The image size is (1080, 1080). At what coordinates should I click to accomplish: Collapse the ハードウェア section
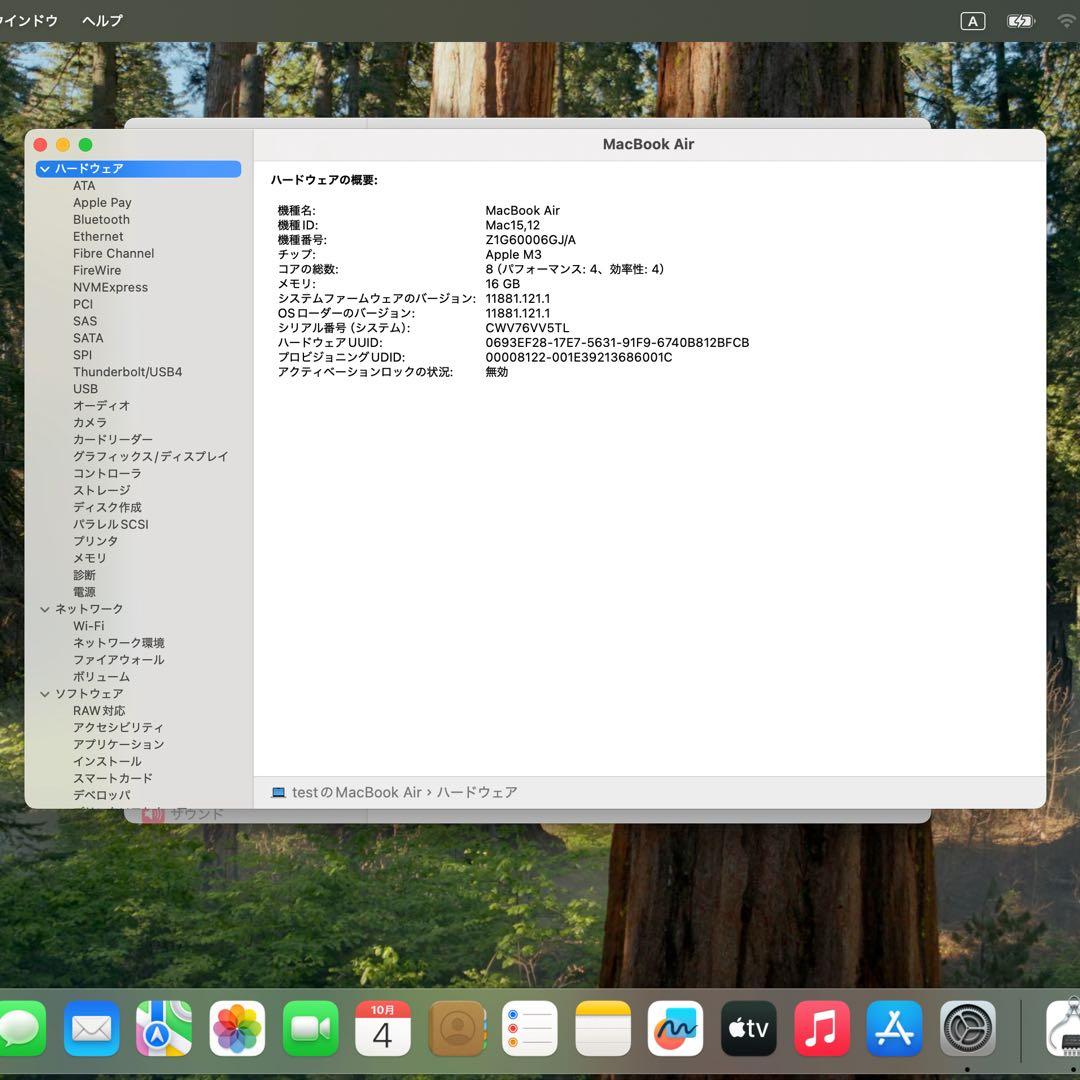[x=45, y=169]
